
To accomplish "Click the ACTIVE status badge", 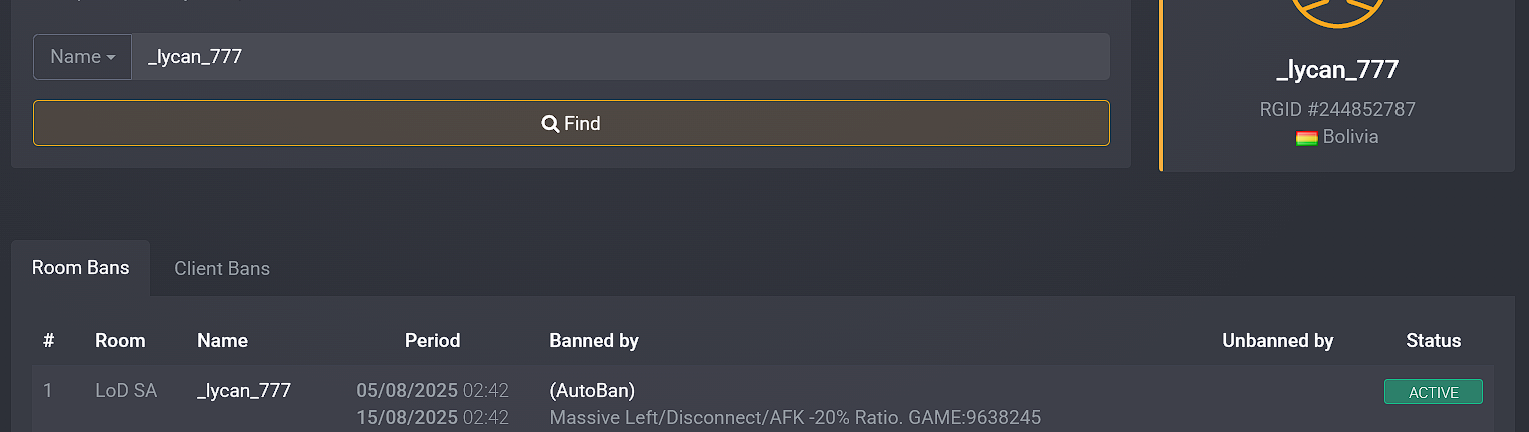I will [1433, 392].
